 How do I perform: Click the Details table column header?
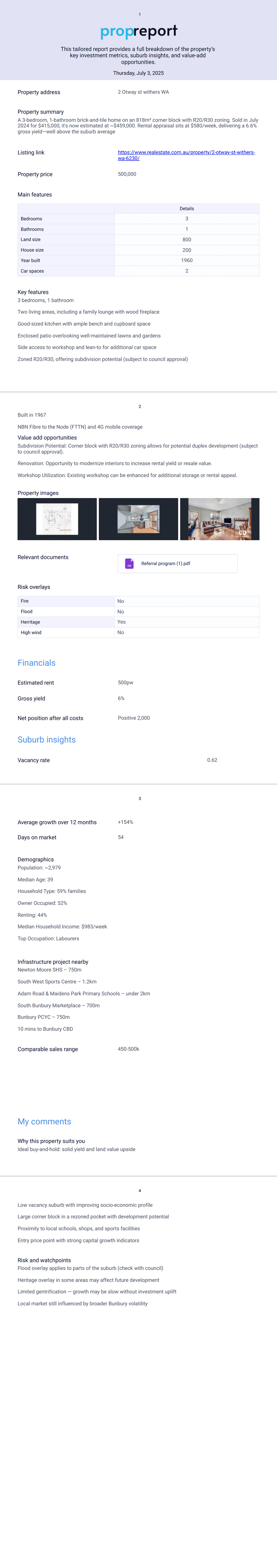[186, 209]
